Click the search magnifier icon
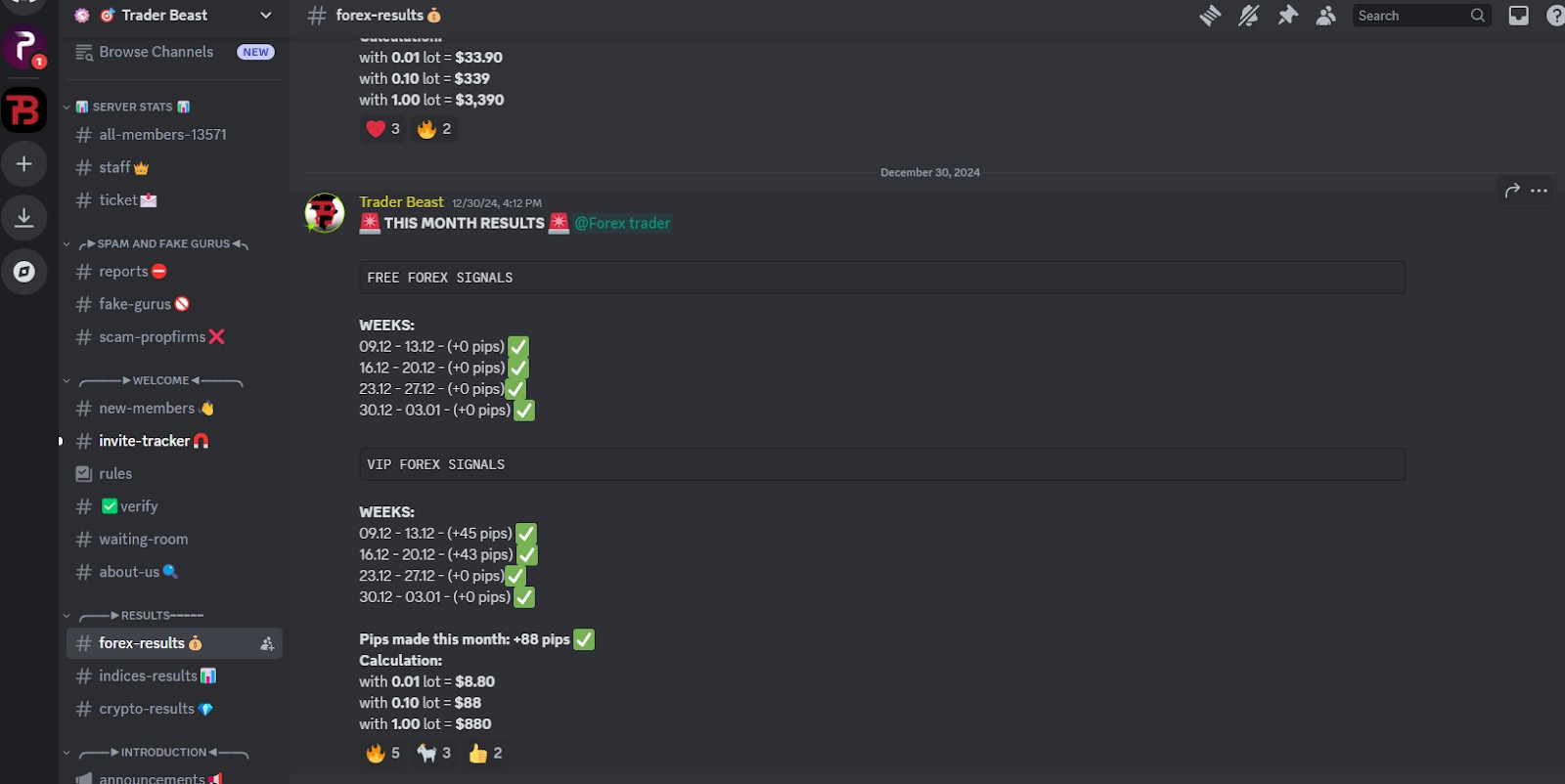The width and height of the screenshot is (1565, 784). [x=1478, y=16]
